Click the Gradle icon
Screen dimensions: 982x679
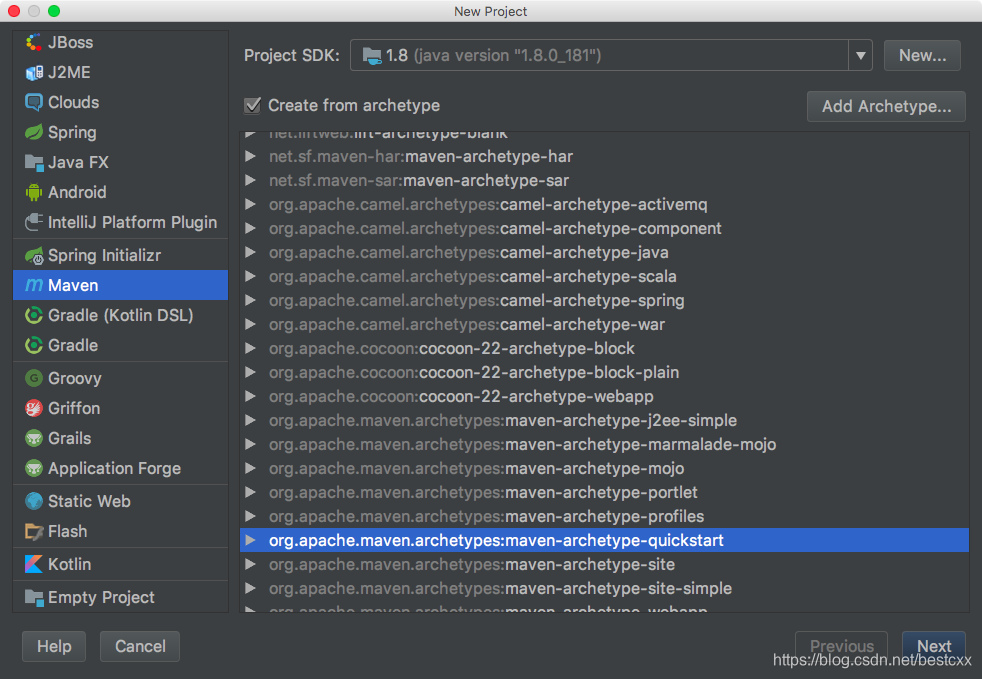(34, 345)
